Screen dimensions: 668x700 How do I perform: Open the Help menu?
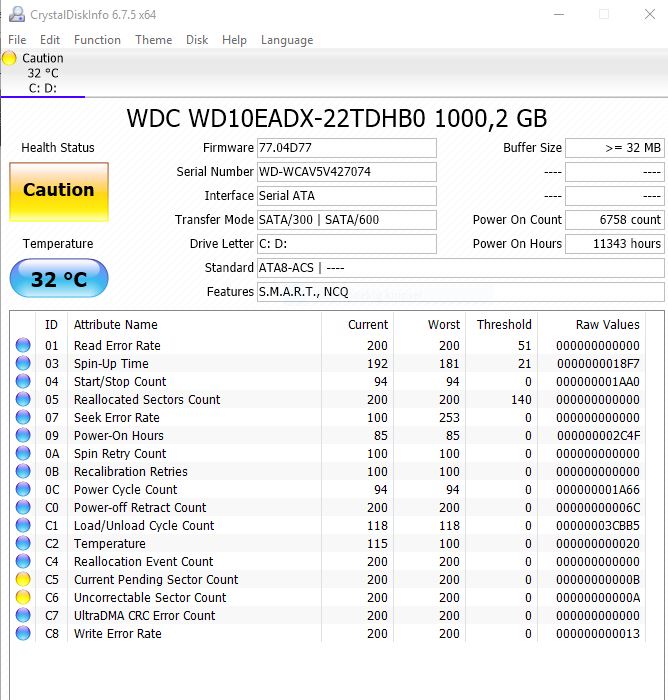point(234,40)
